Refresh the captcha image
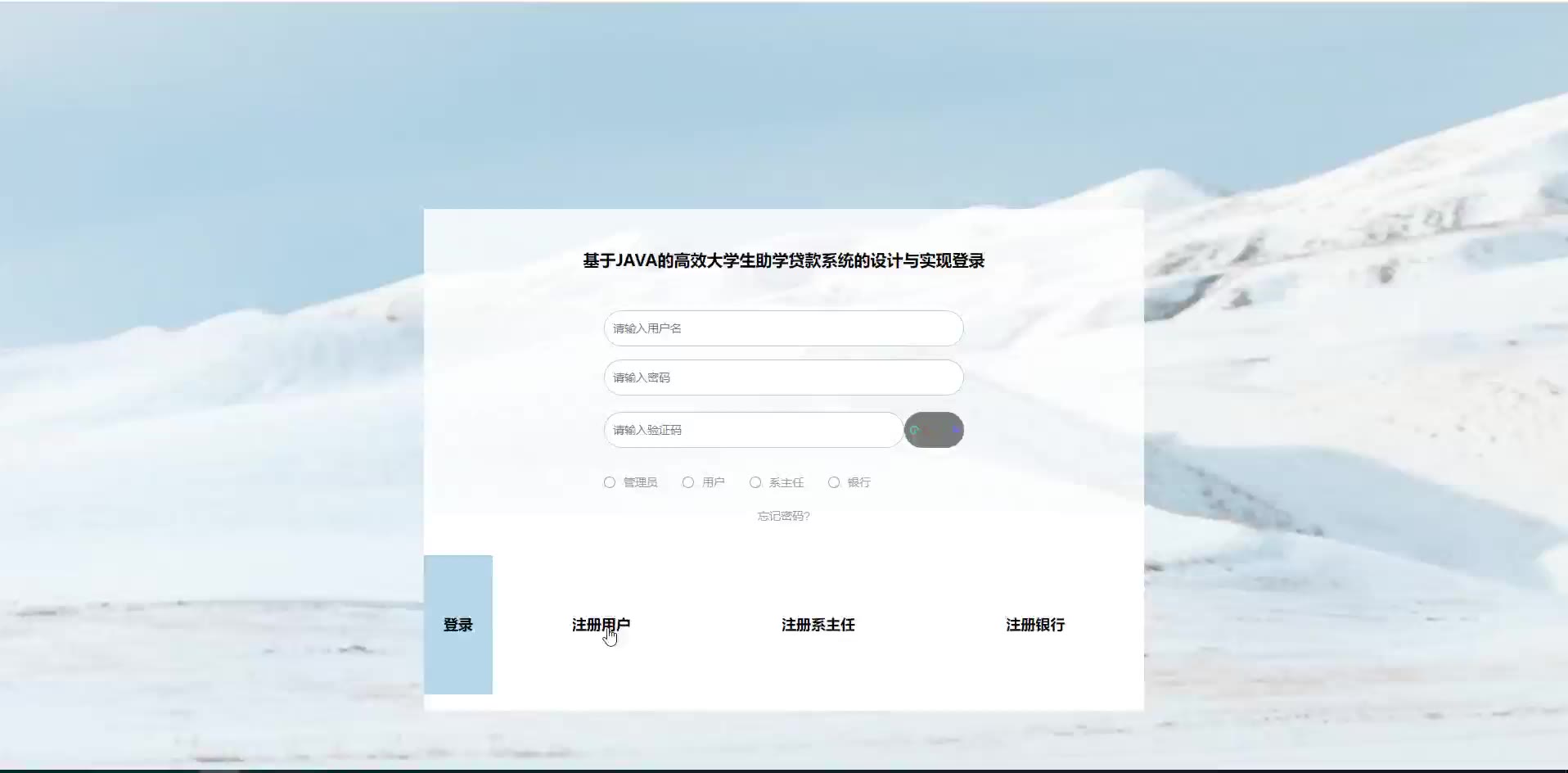The height and width of the screenshot is (773, 1568). point(934,430)
